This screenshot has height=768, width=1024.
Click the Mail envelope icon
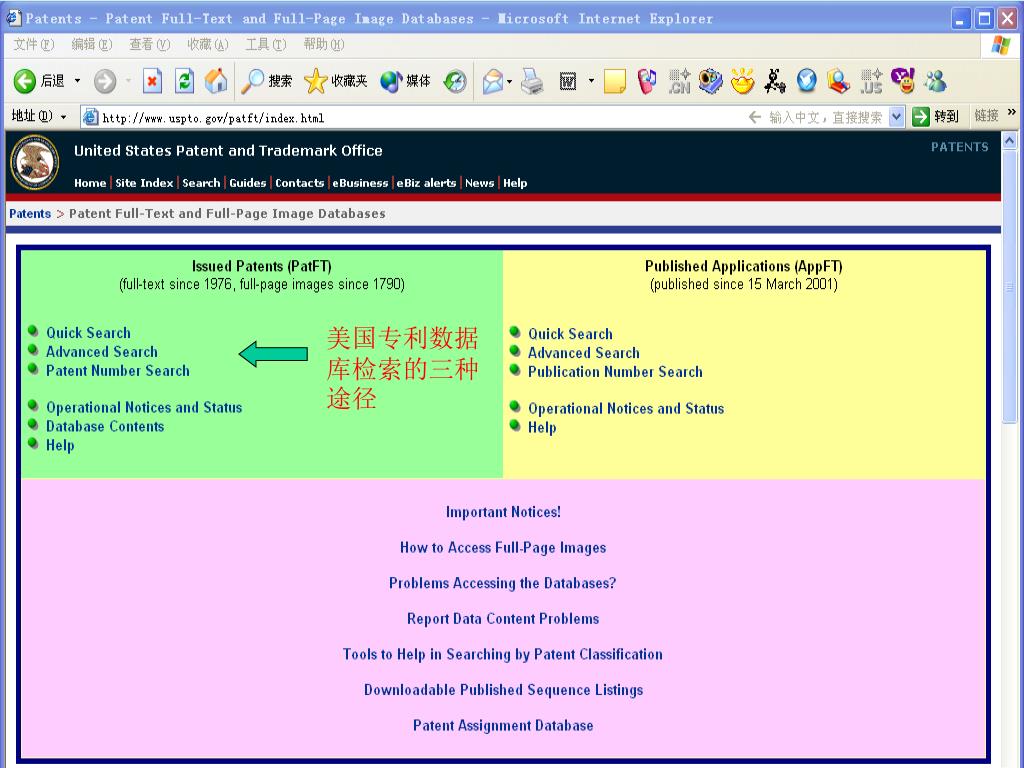[x=493, y=82]
